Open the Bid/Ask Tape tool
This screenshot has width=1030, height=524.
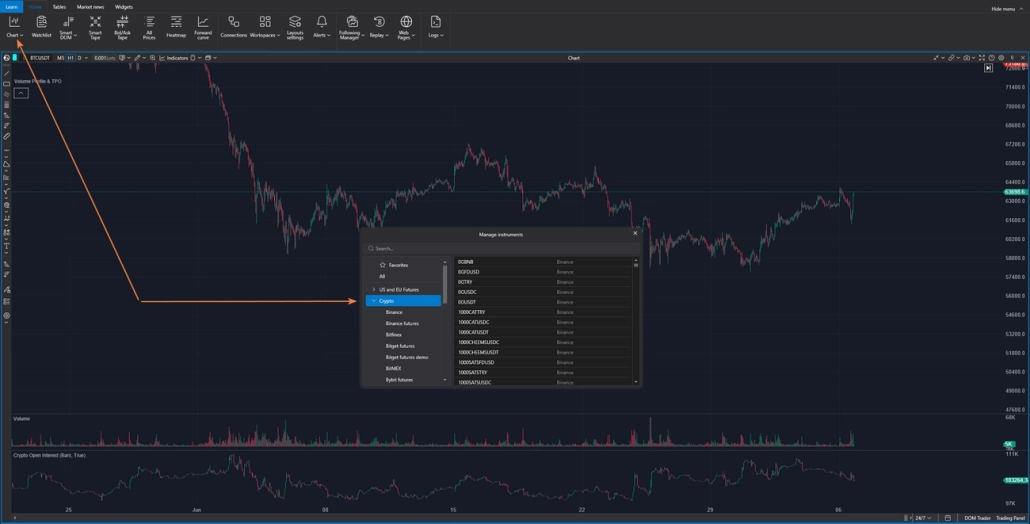tap(122, 28)
